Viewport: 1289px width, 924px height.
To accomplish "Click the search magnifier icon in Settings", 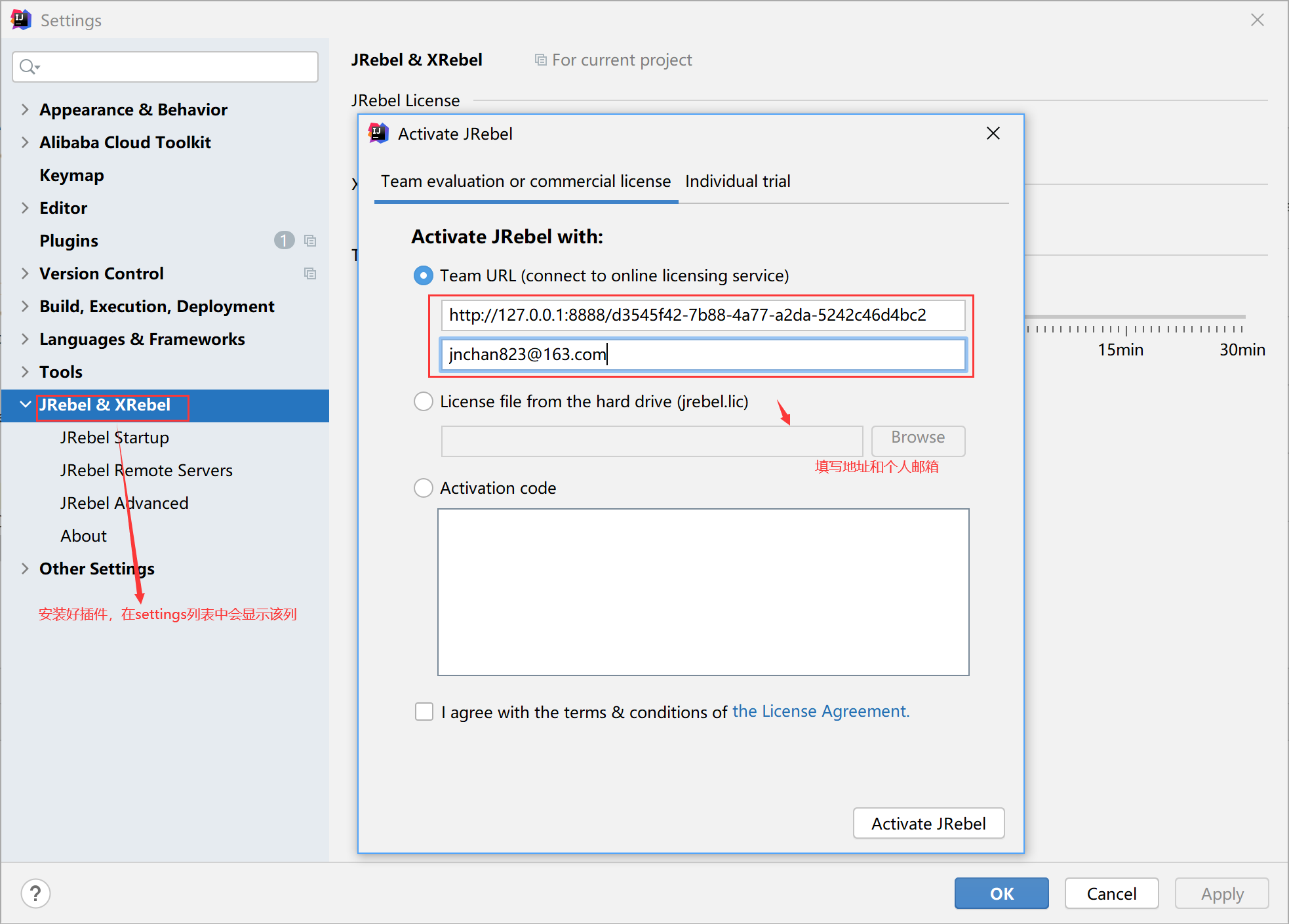I will click(x=29, y=67).
